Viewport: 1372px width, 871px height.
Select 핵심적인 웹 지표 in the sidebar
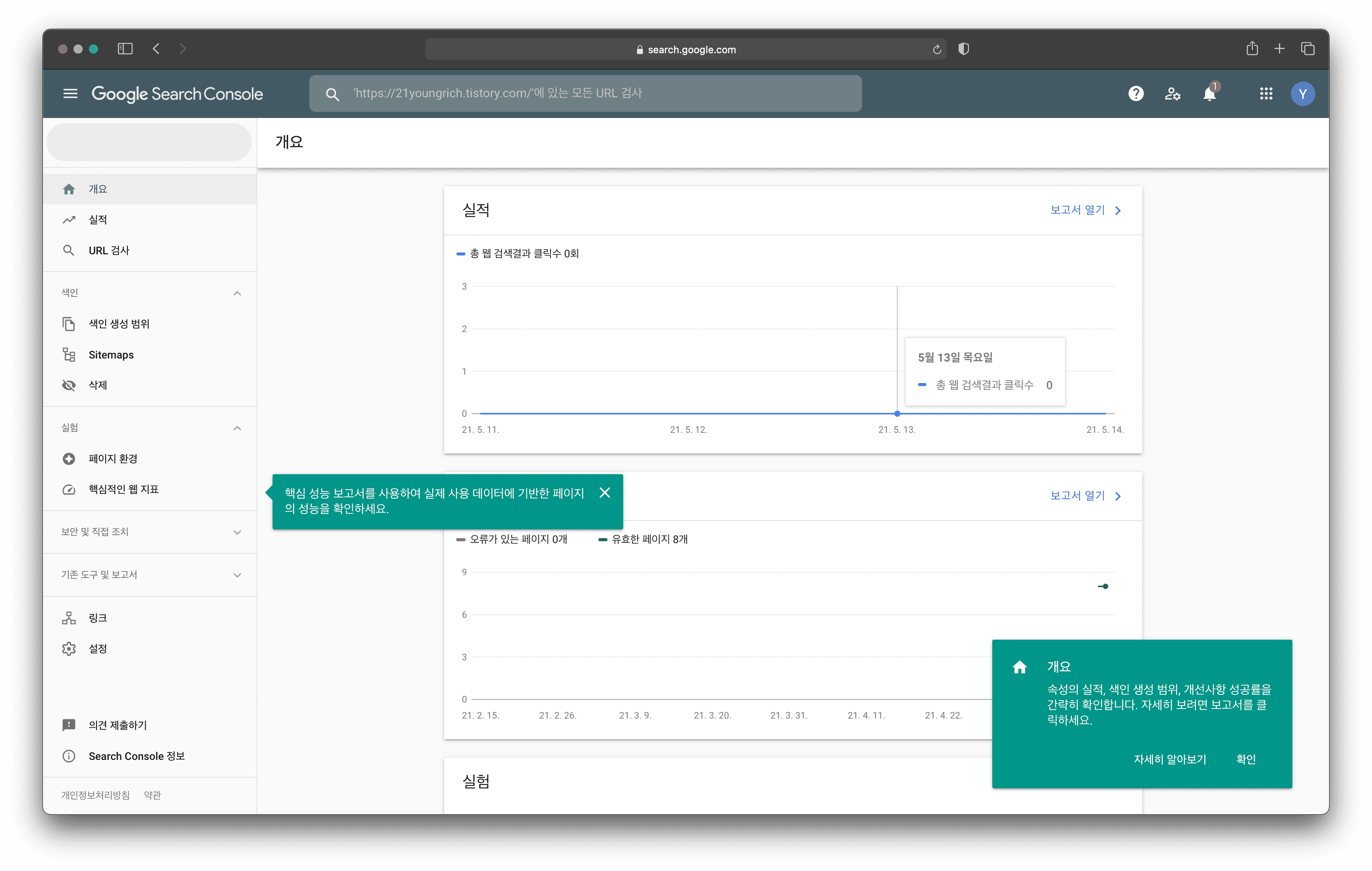point(124,489)
